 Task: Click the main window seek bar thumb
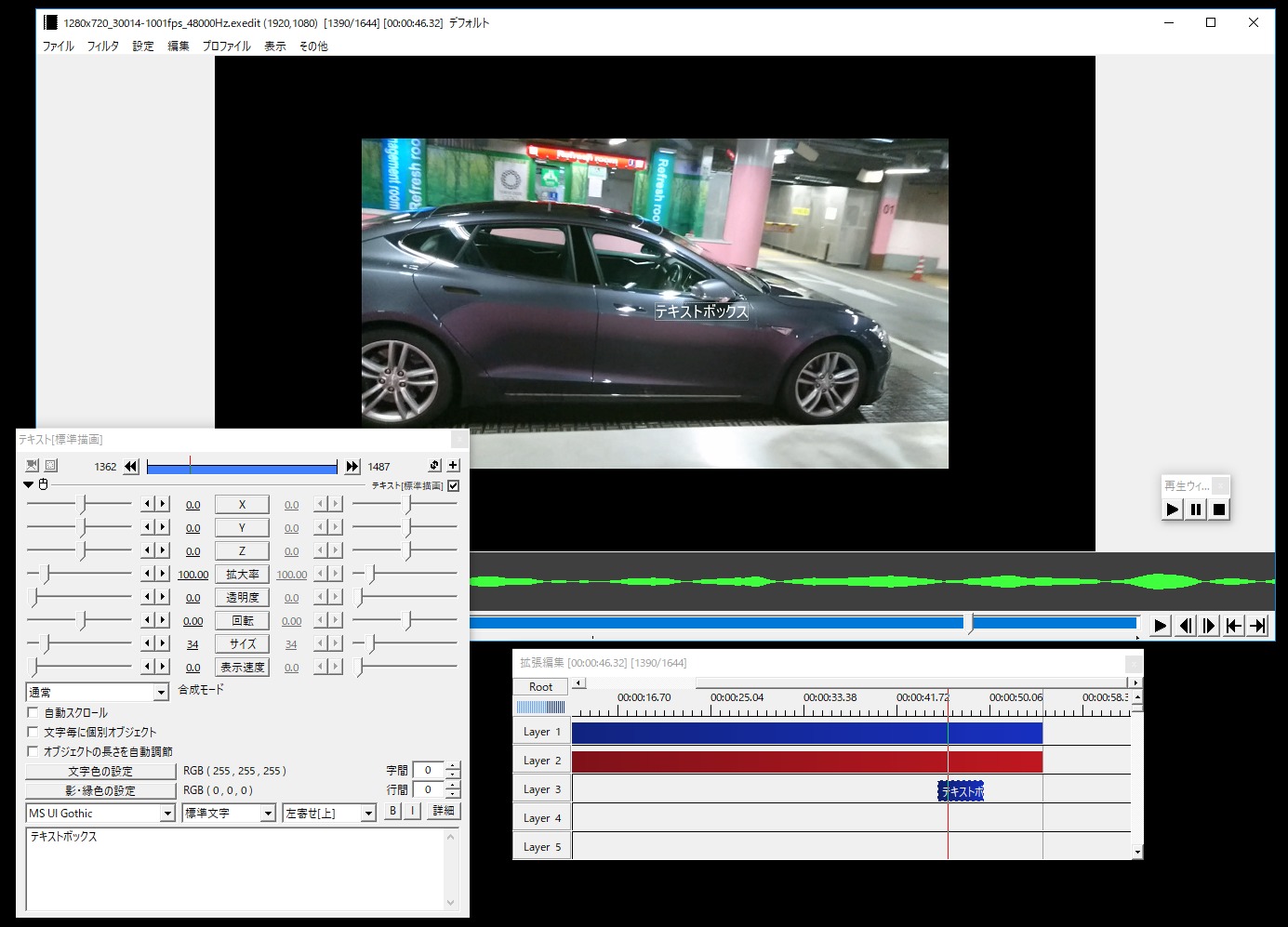tap(969, 623)
